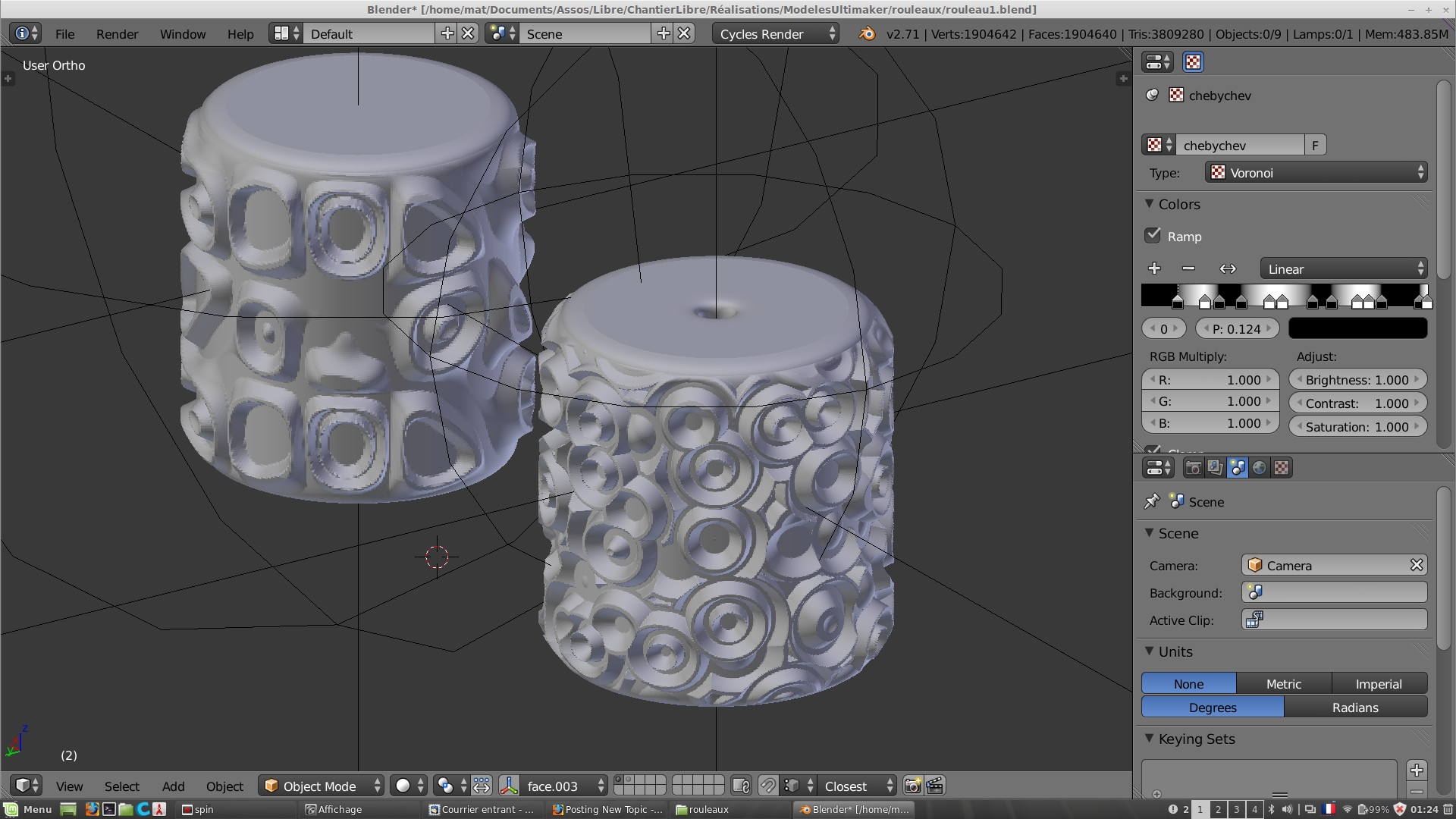
Task: Collapse the Colors panel
Action: click(x=1150, y=204)
